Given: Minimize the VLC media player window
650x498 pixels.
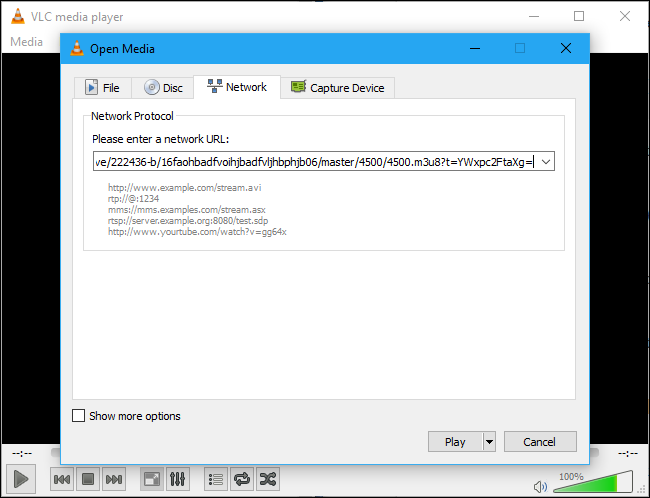Looking at the screenshot, I should point(534,16).
